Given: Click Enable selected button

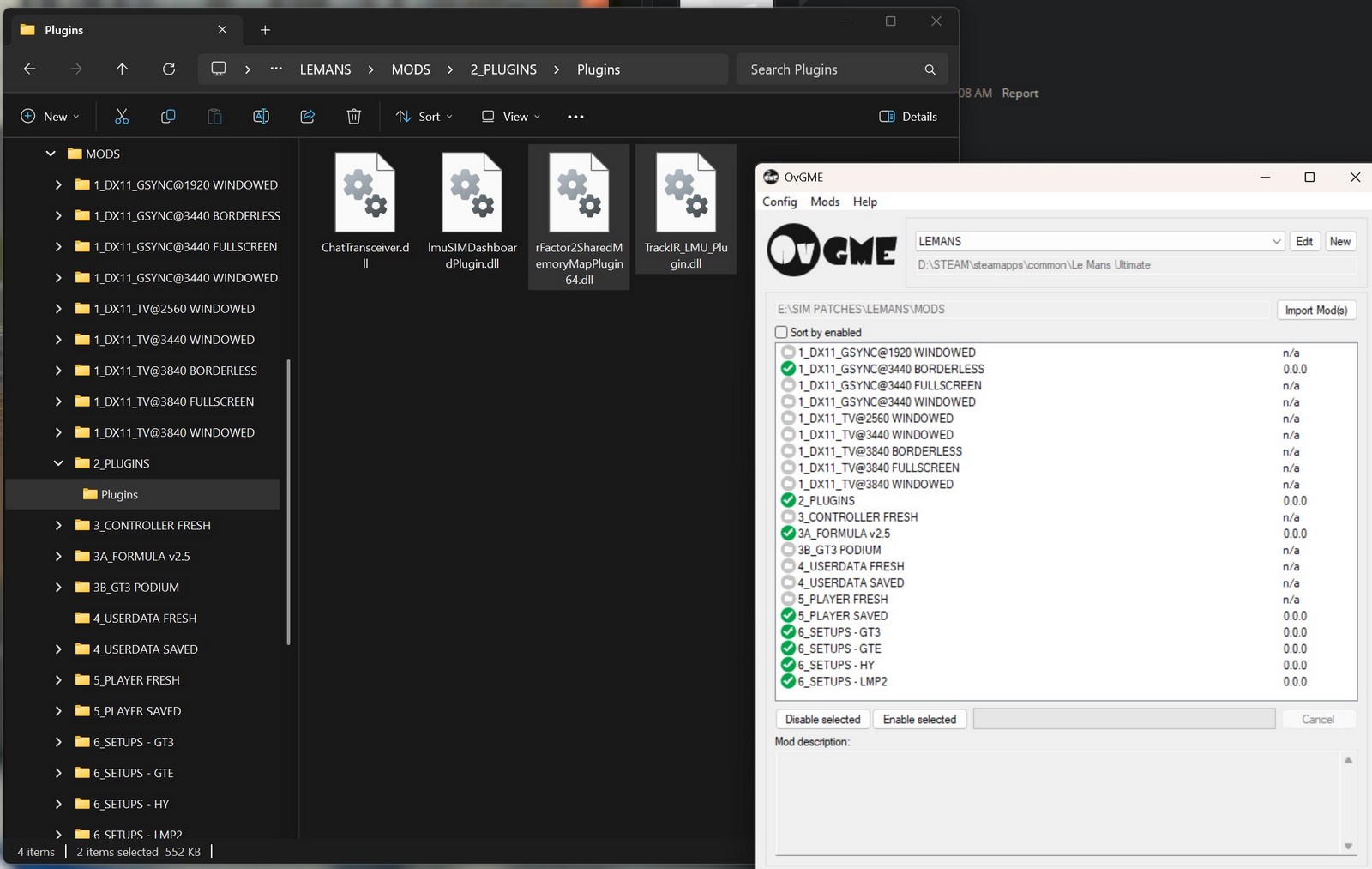Looking at the screenshot, I should (919, 719).
